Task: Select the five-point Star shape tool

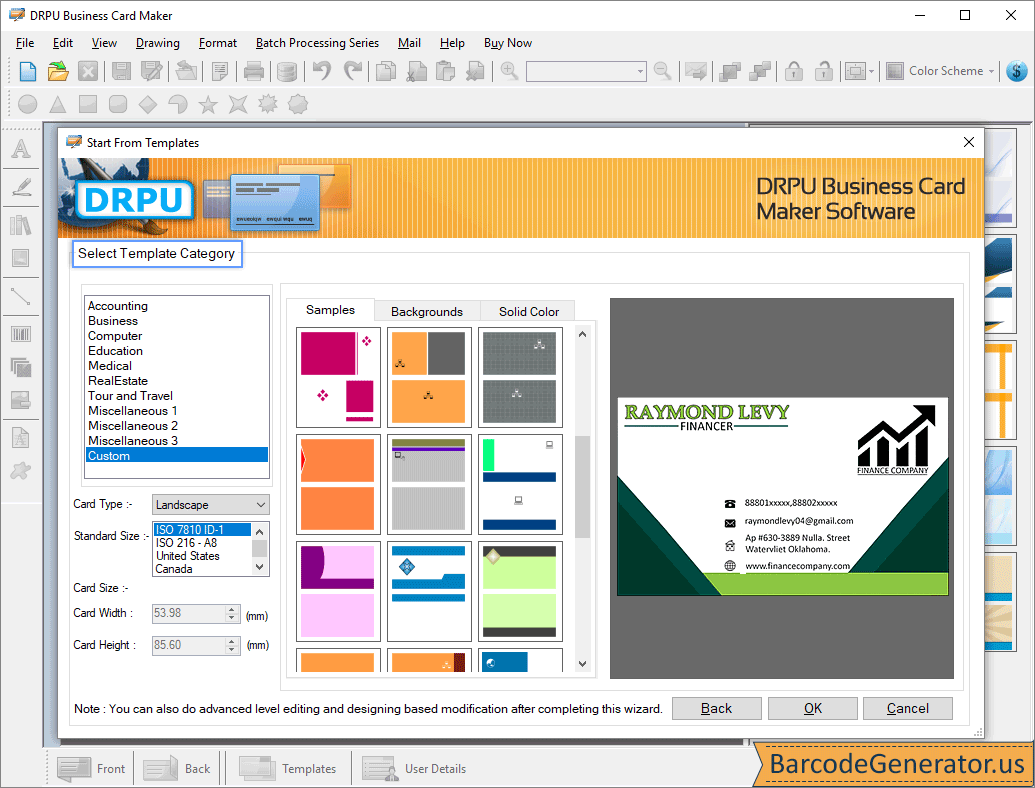Action: click(208, 104)
